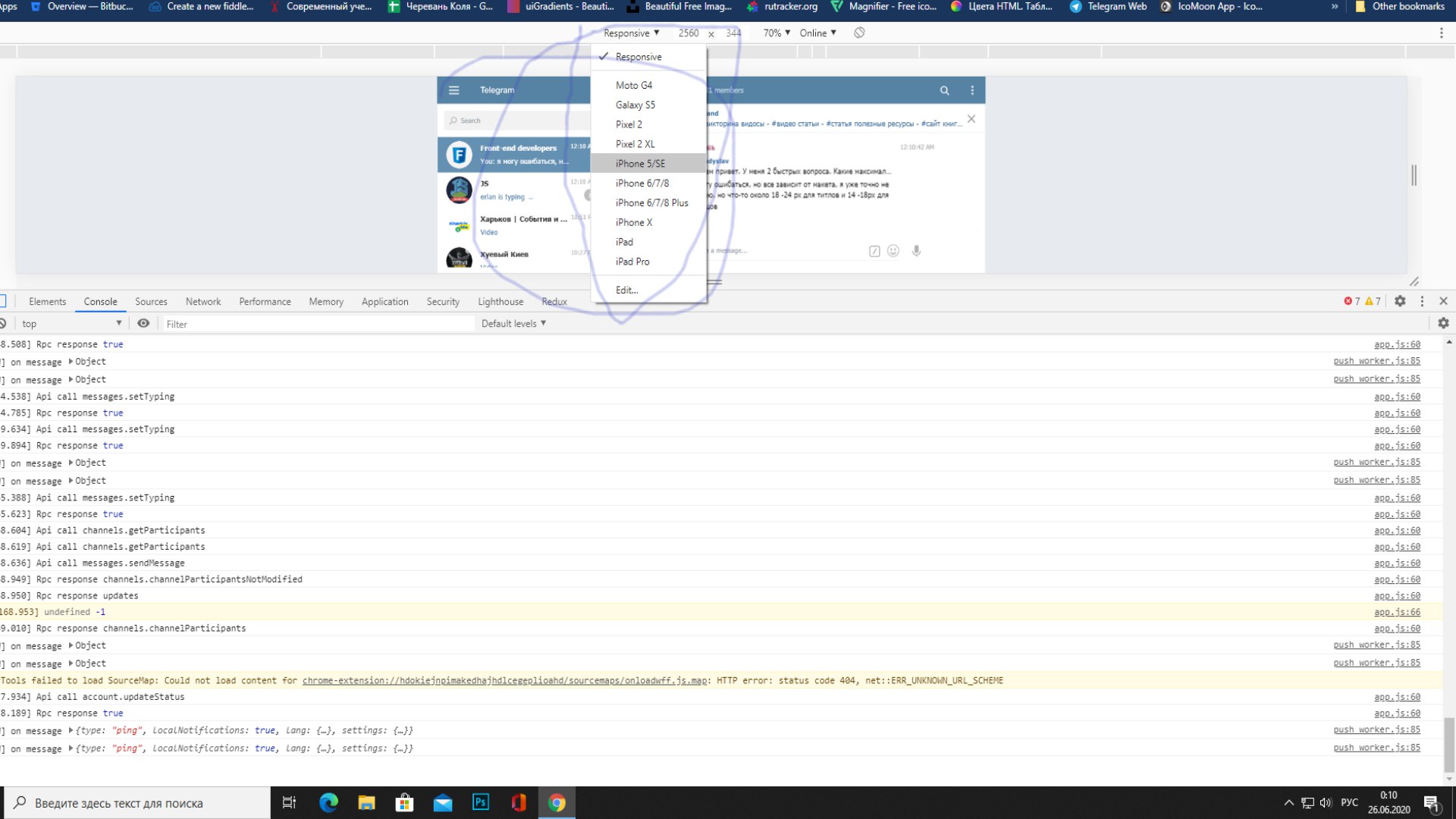1456x819 pixels.
Task: Click the yellow warnings count indicator
Action: (1373, 301)
